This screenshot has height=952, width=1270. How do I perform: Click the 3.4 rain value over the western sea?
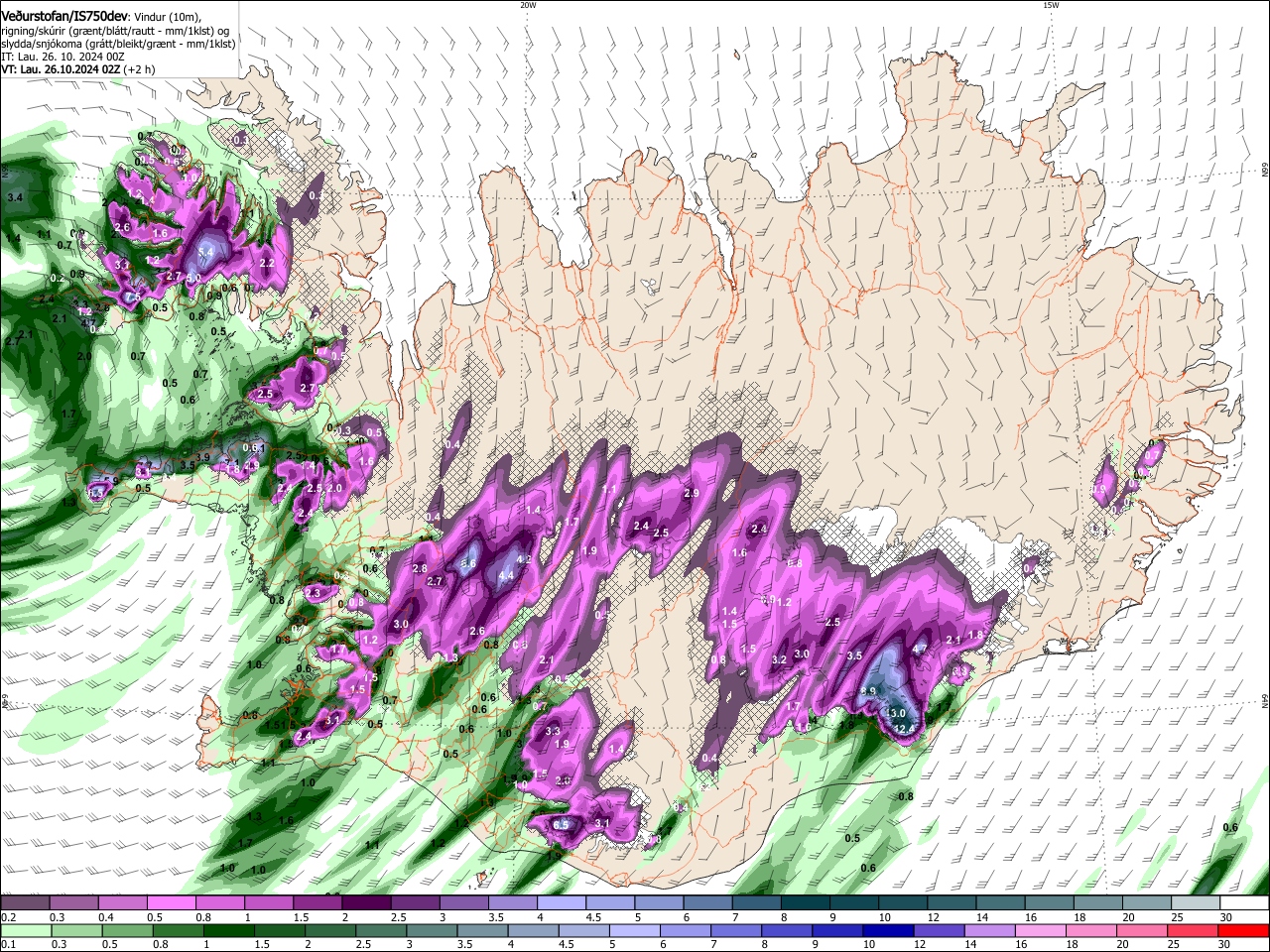pos(15,198)
